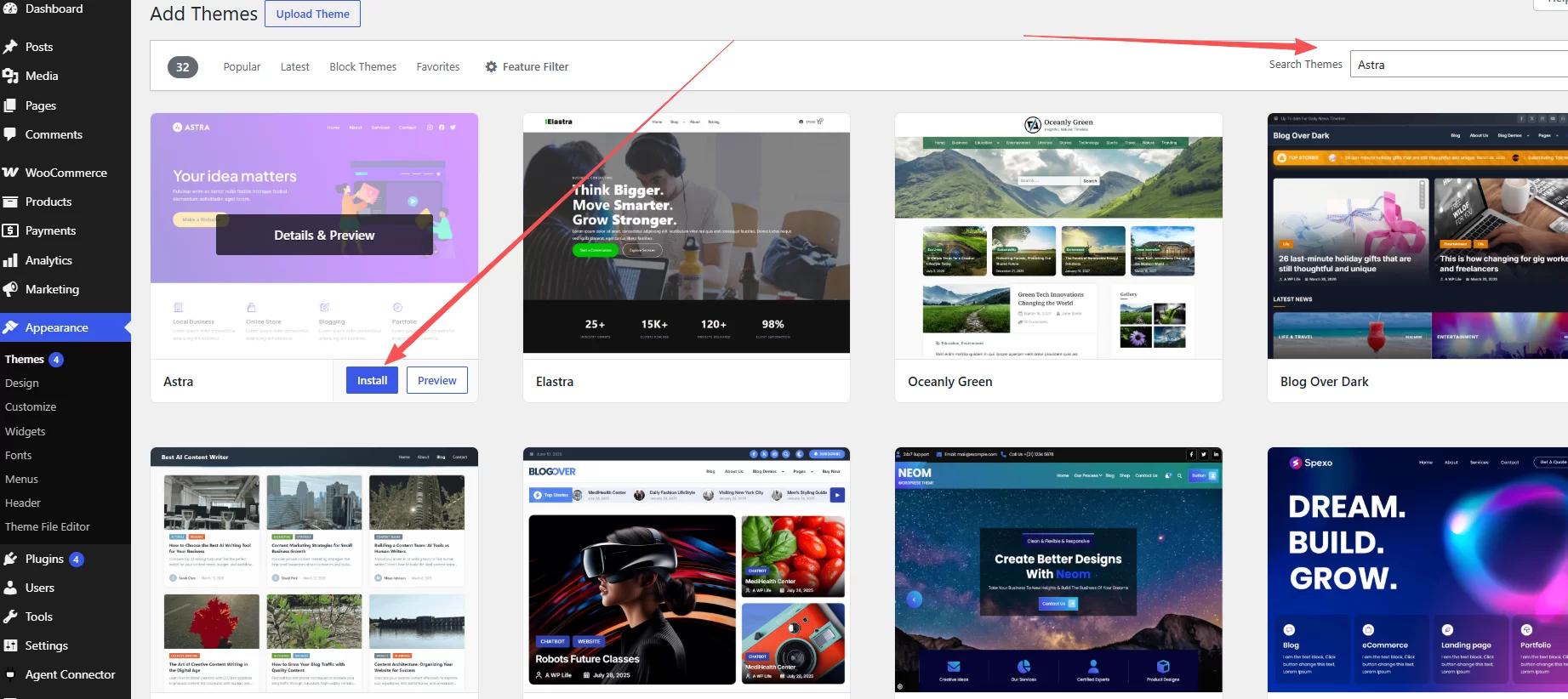Open the Elastra theme thumbnail
Image resolution: width=1568 pixels, height=699 pixels.
(x=687, y=233)
